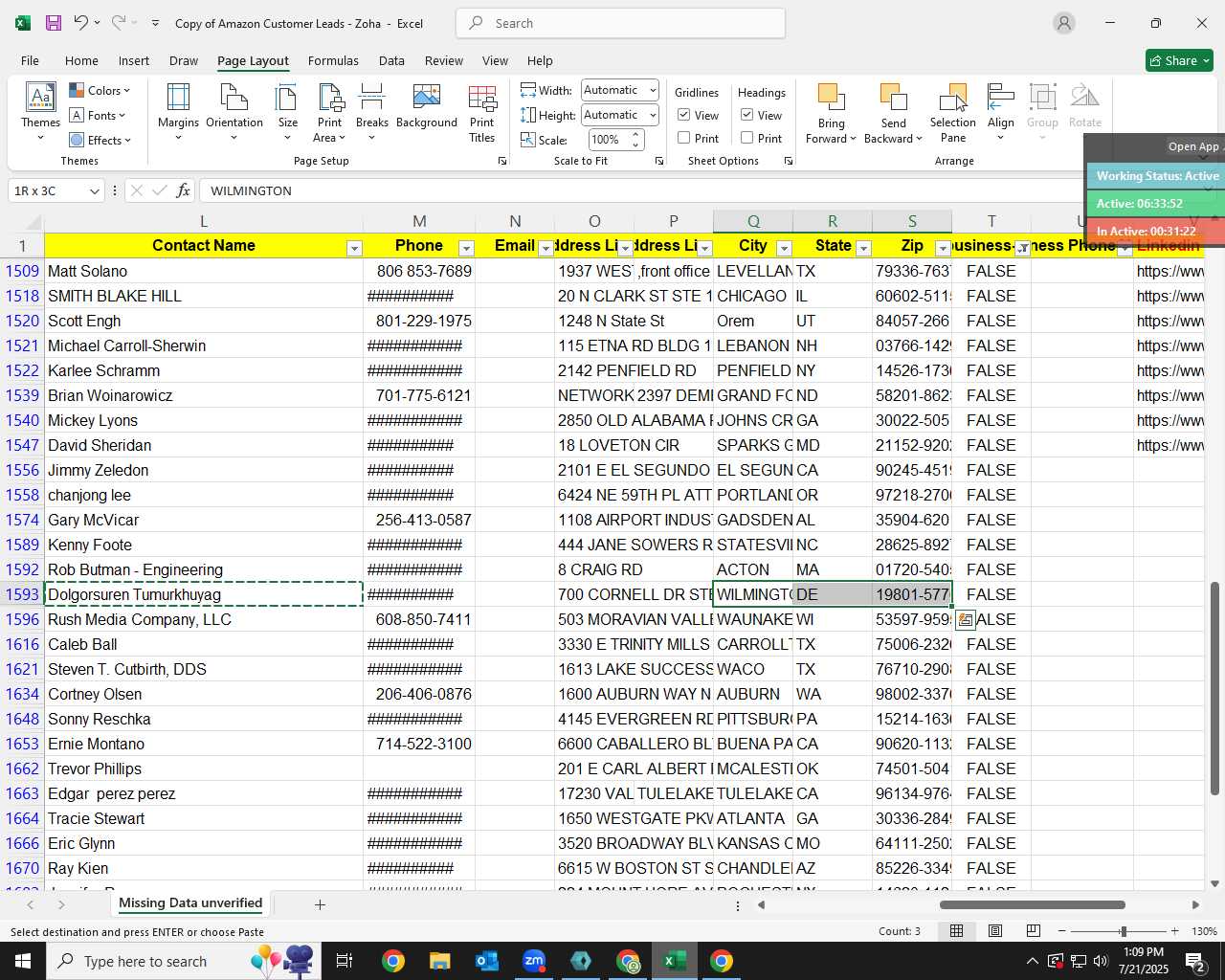This screenshot has height=980, width=1225.
Task: Expand the Name Box dropdown
Action: coord(94,191)
